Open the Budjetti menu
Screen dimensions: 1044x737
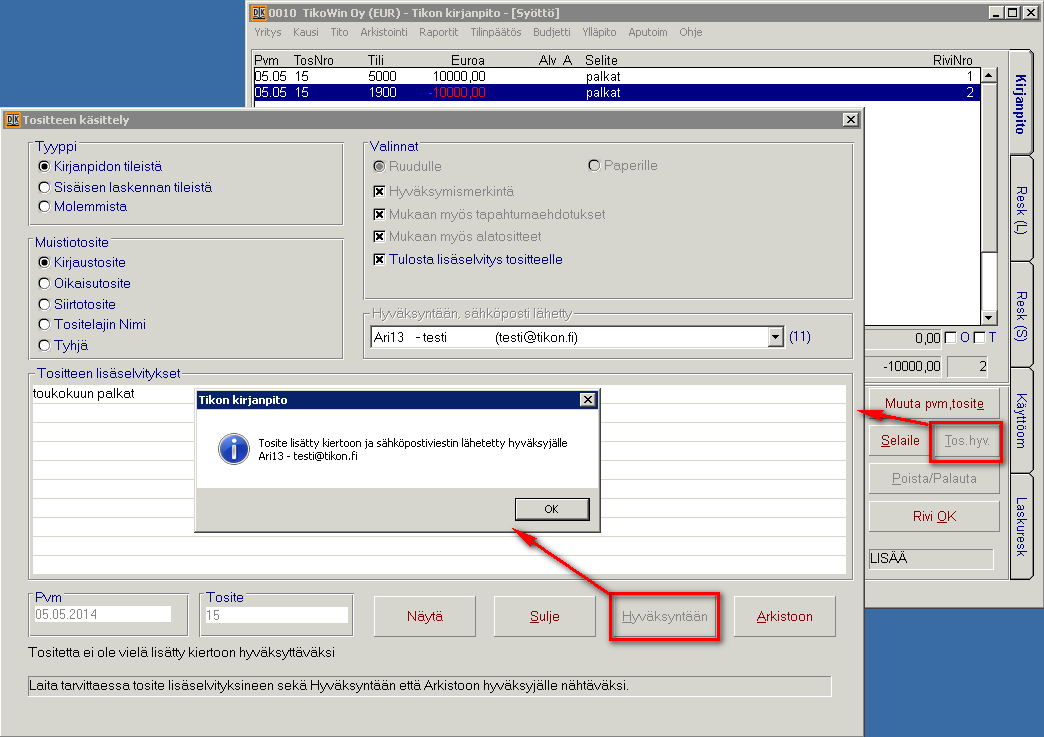point(552,32)
